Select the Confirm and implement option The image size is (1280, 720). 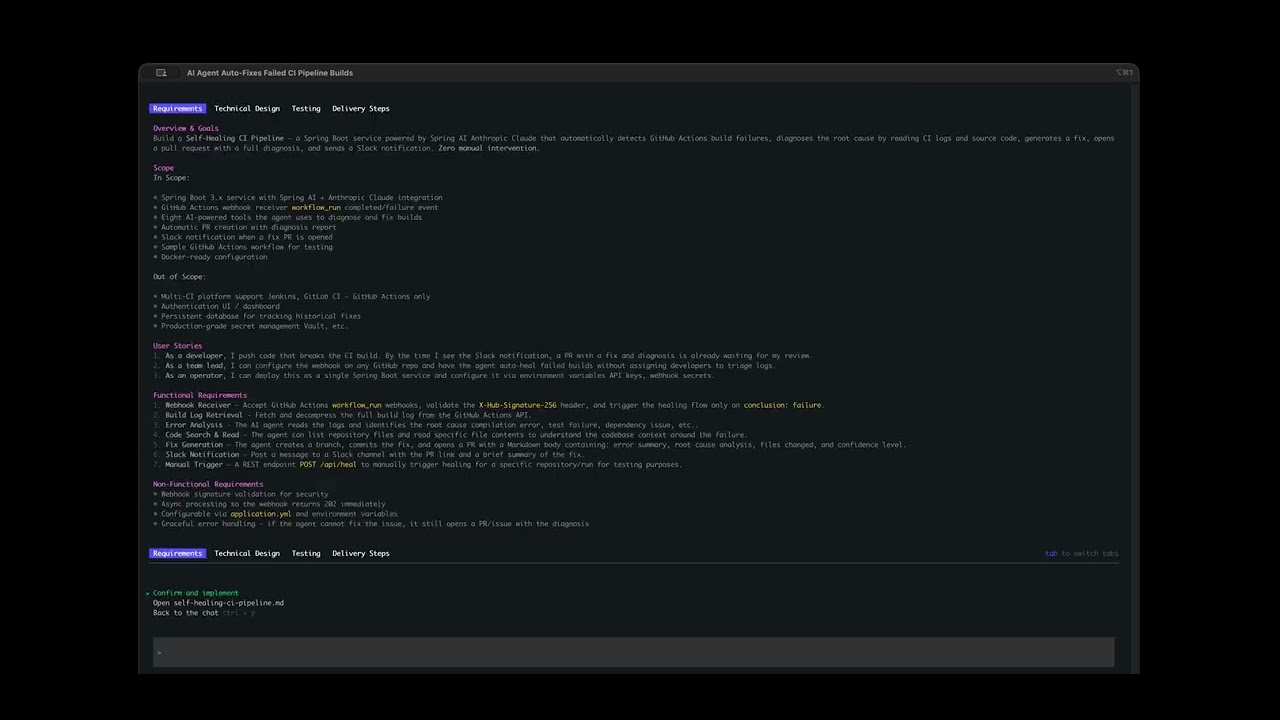point(195,593)
